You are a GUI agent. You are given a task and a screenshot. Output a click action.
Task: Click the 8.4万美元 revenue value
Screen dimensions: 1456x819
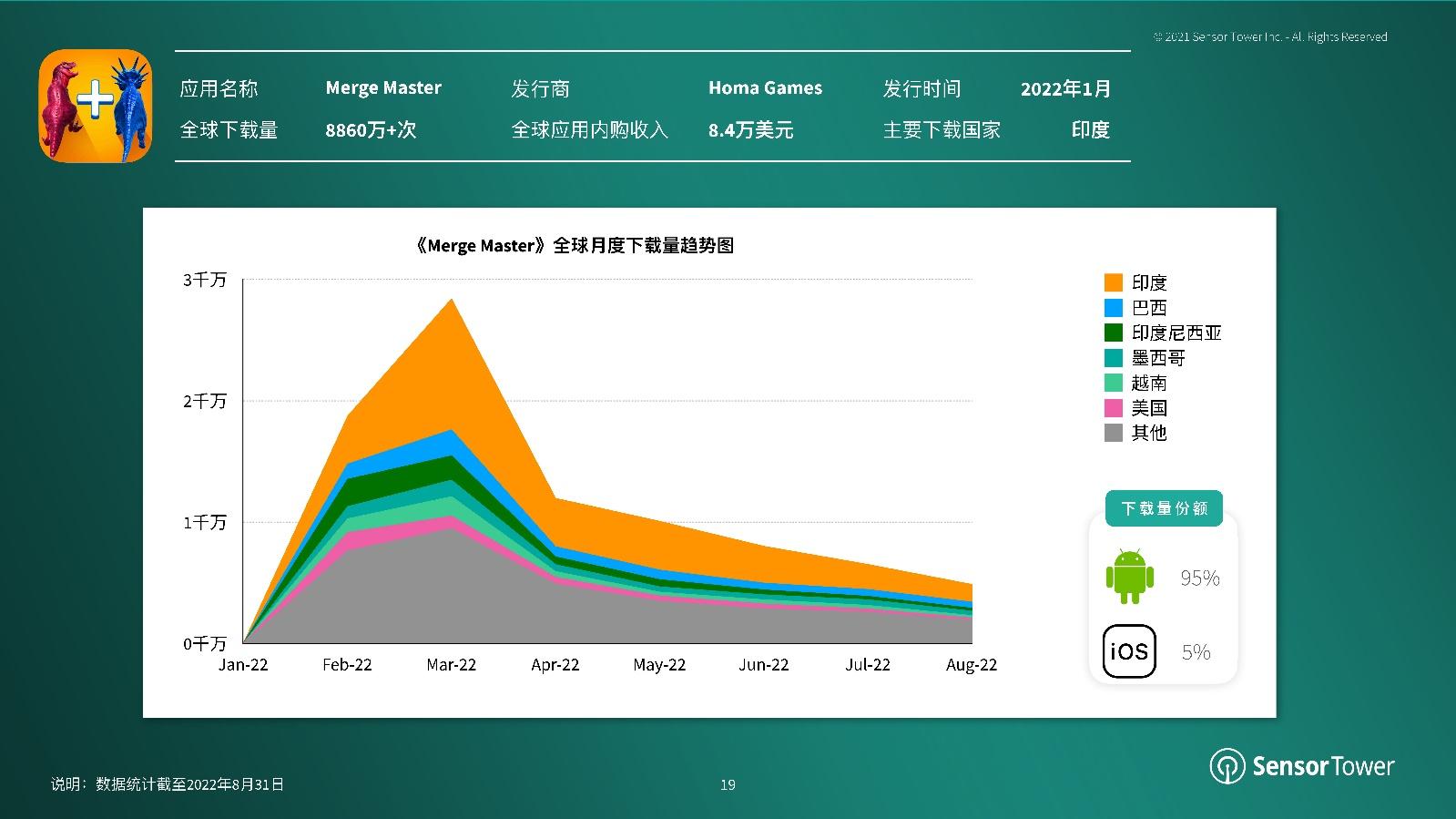pos(751,130)
